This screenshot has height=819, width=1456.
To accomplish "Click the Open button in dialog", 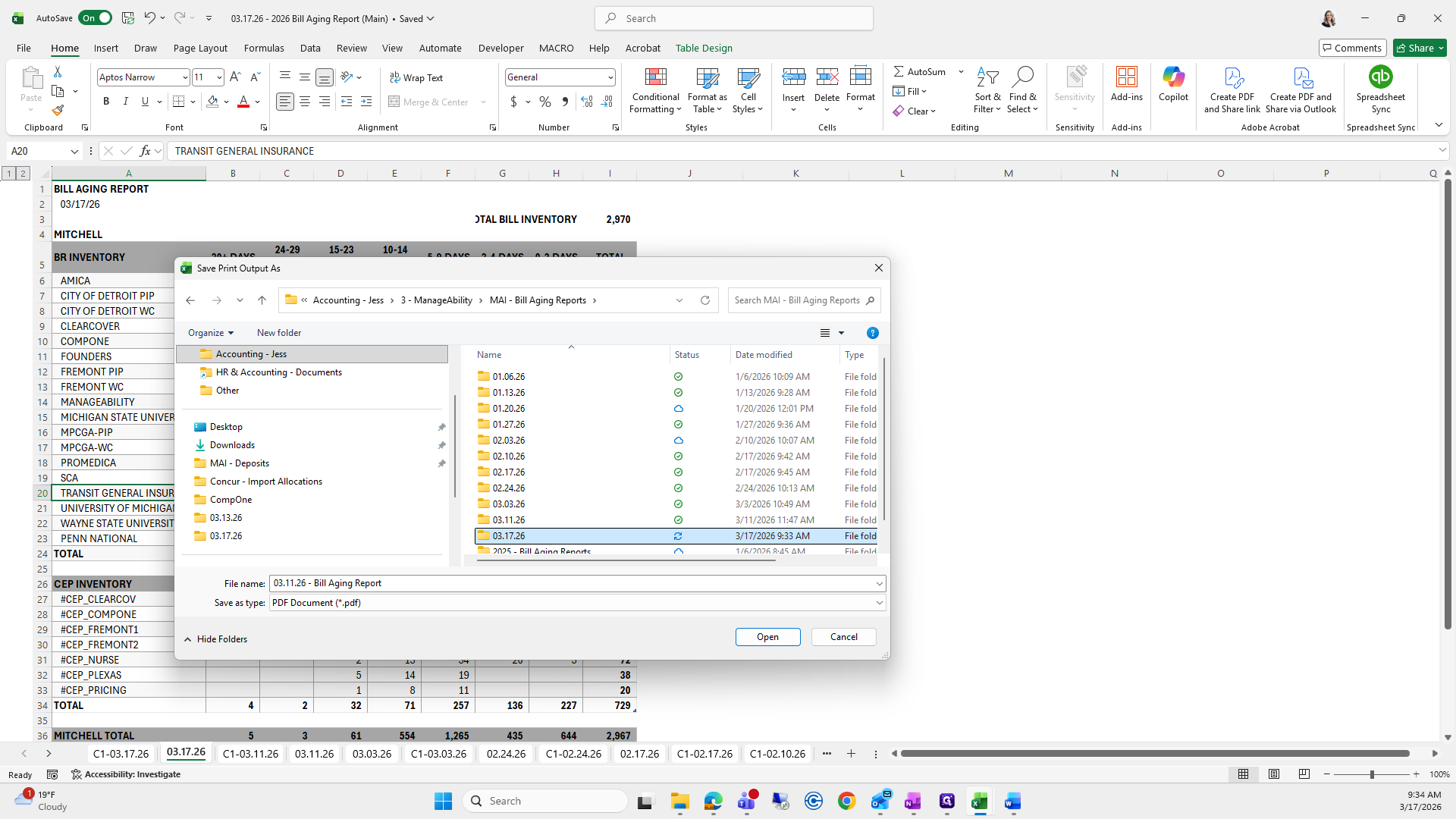I will [767, 637].
